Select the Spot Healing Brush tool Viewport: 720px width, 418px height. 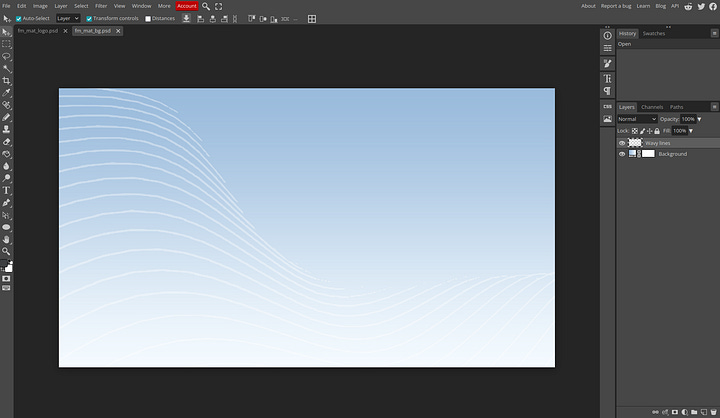[x=6, y=105]
